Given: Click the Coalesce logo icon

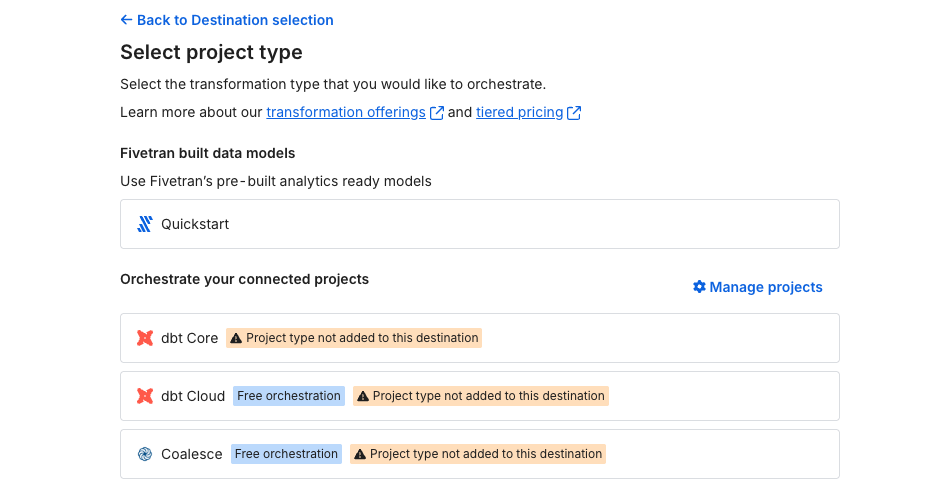Looking at the screenshot, I should 145,454.
